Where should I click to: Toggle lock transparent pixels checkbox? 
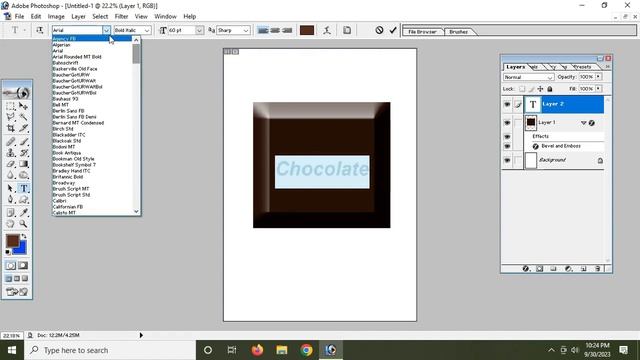point(522,89)
